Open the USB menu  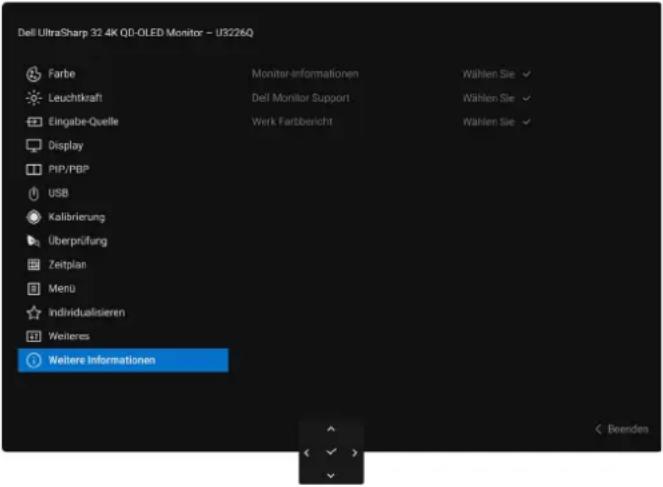[x=58, y=193]
